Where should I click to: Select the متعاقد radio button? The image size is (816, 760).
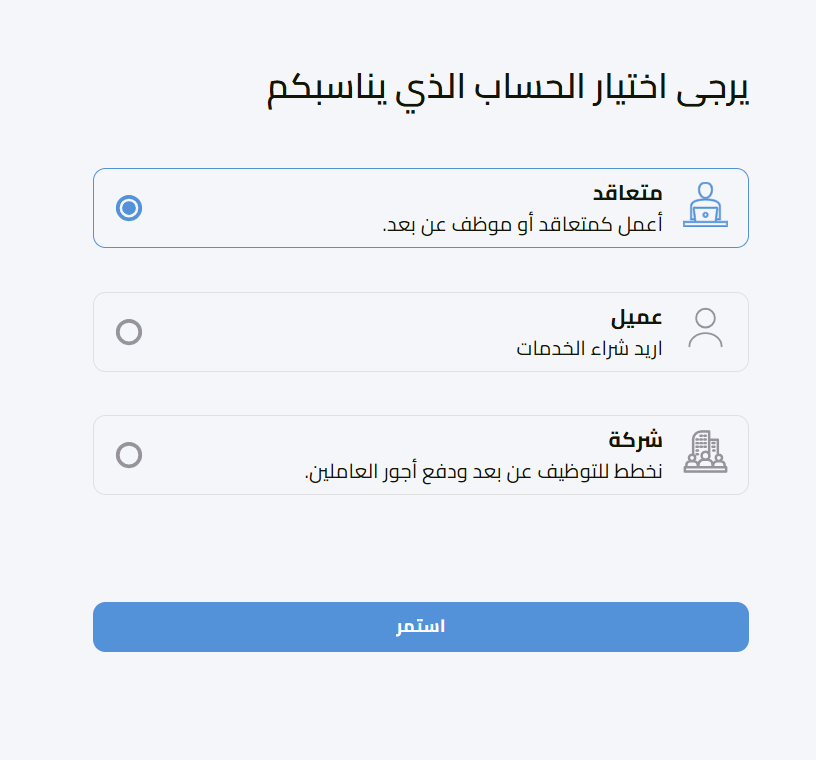point(129,208)
